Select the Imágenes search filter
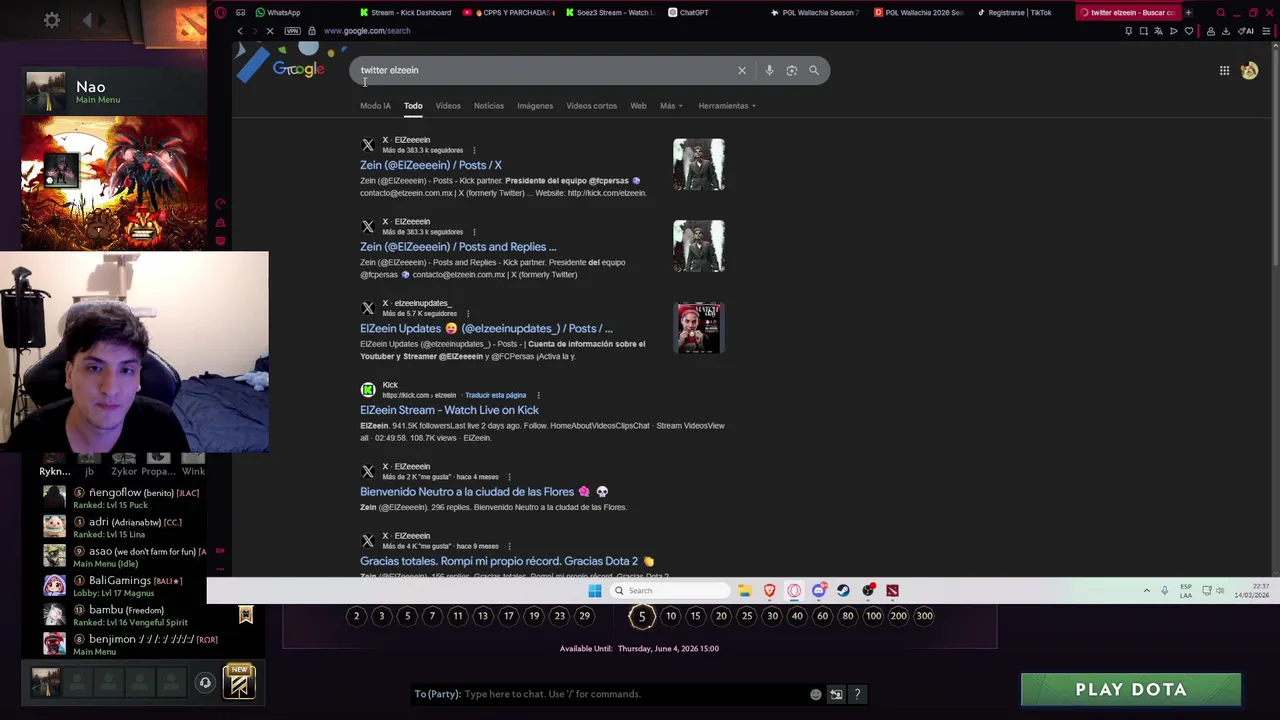 pos(535,106)
